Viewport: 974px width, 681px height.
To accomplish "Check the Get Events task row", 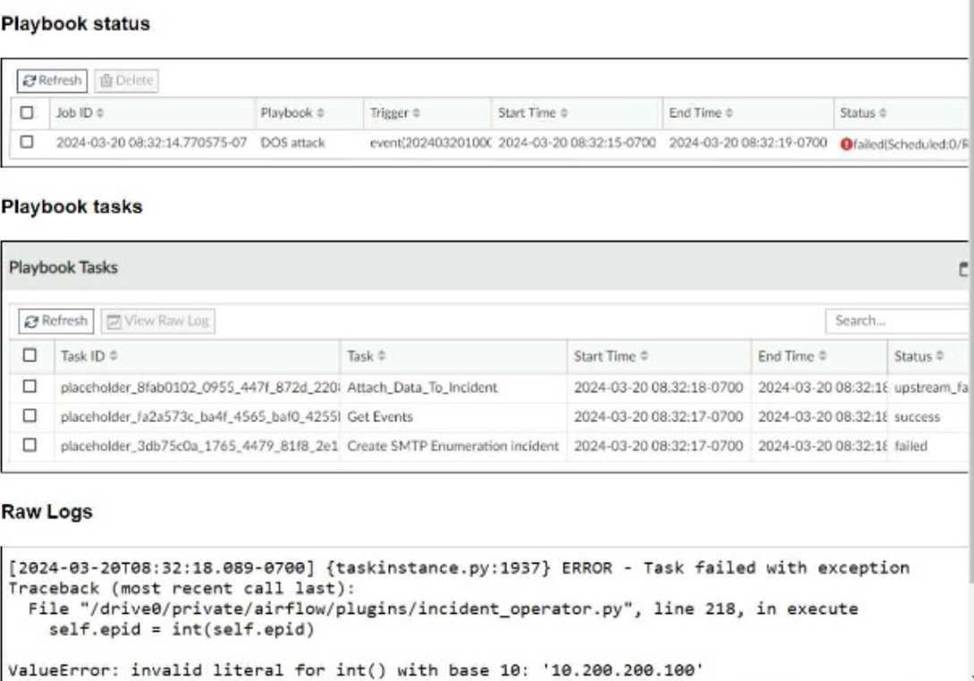I will click(29, 416).
